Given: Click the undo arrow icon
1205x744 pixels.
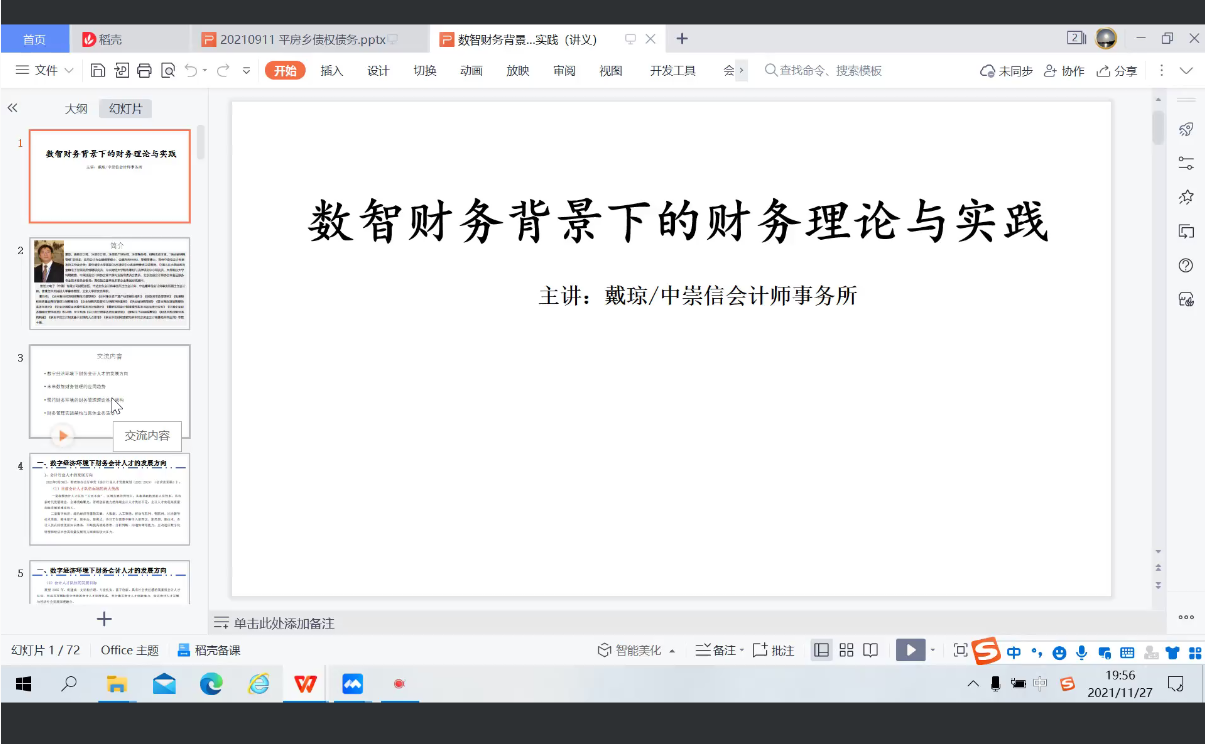Looking at the screenshot, I should point(191,71).
